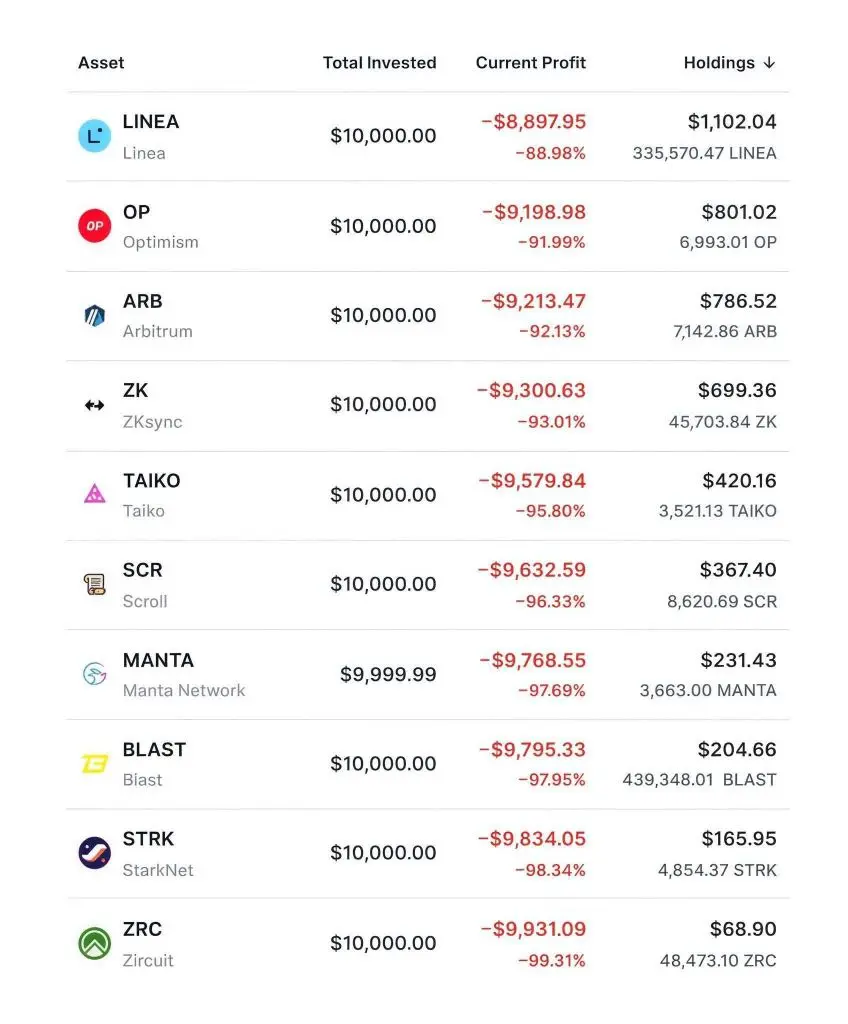848x1024 pixels.
Task: Toggle sort arrow next to Holdings
Action: [769, 62]
